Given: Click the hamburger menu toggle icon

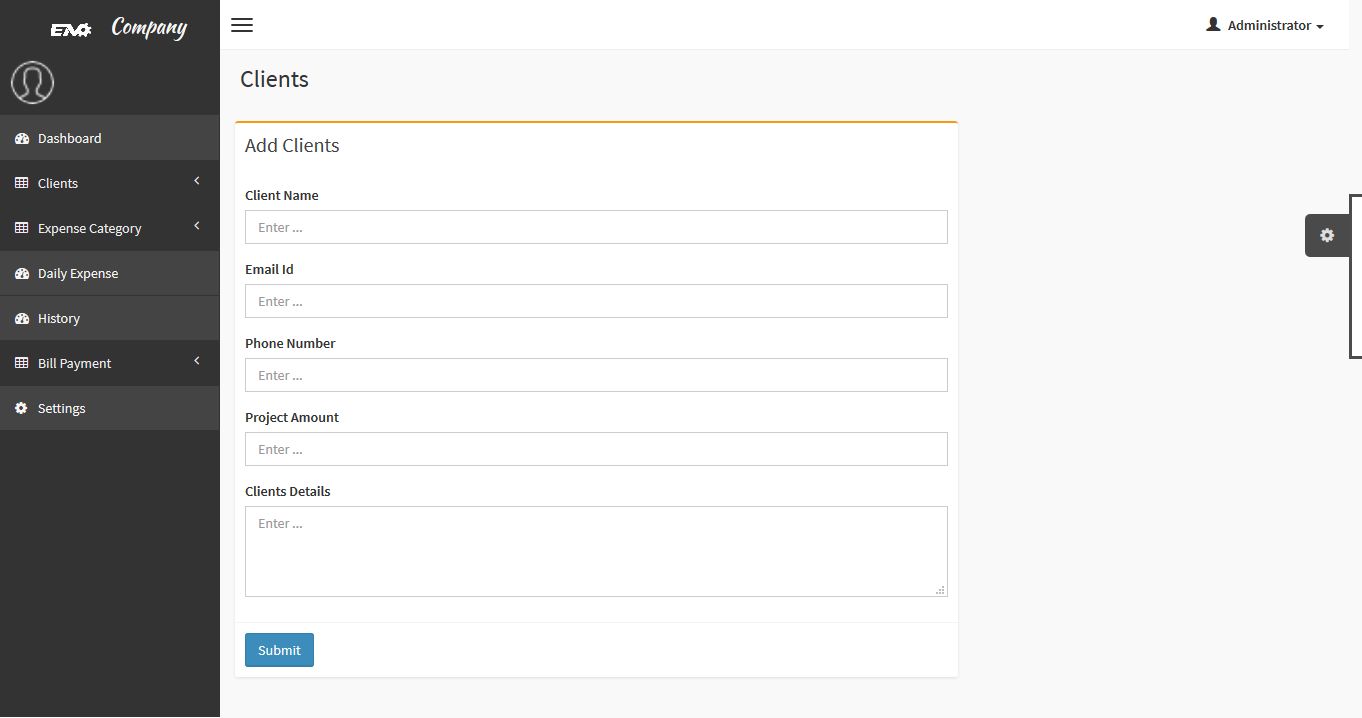Looking at the screenshot, I should click(242, 25).
